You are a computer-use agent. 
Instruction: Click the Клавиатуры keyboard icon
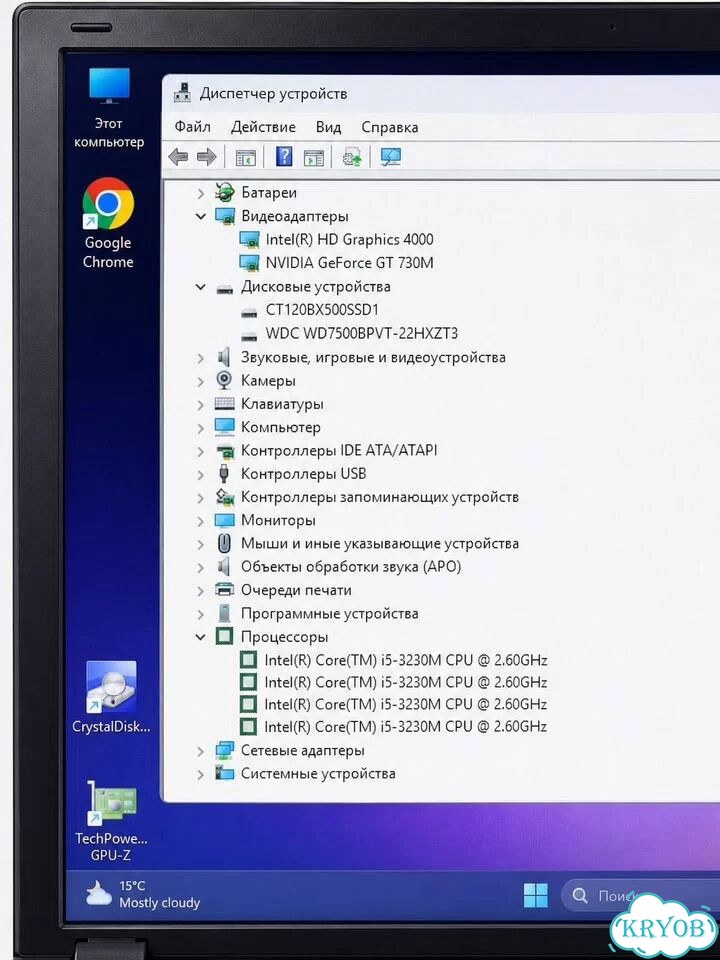click(x=225, y=404)
